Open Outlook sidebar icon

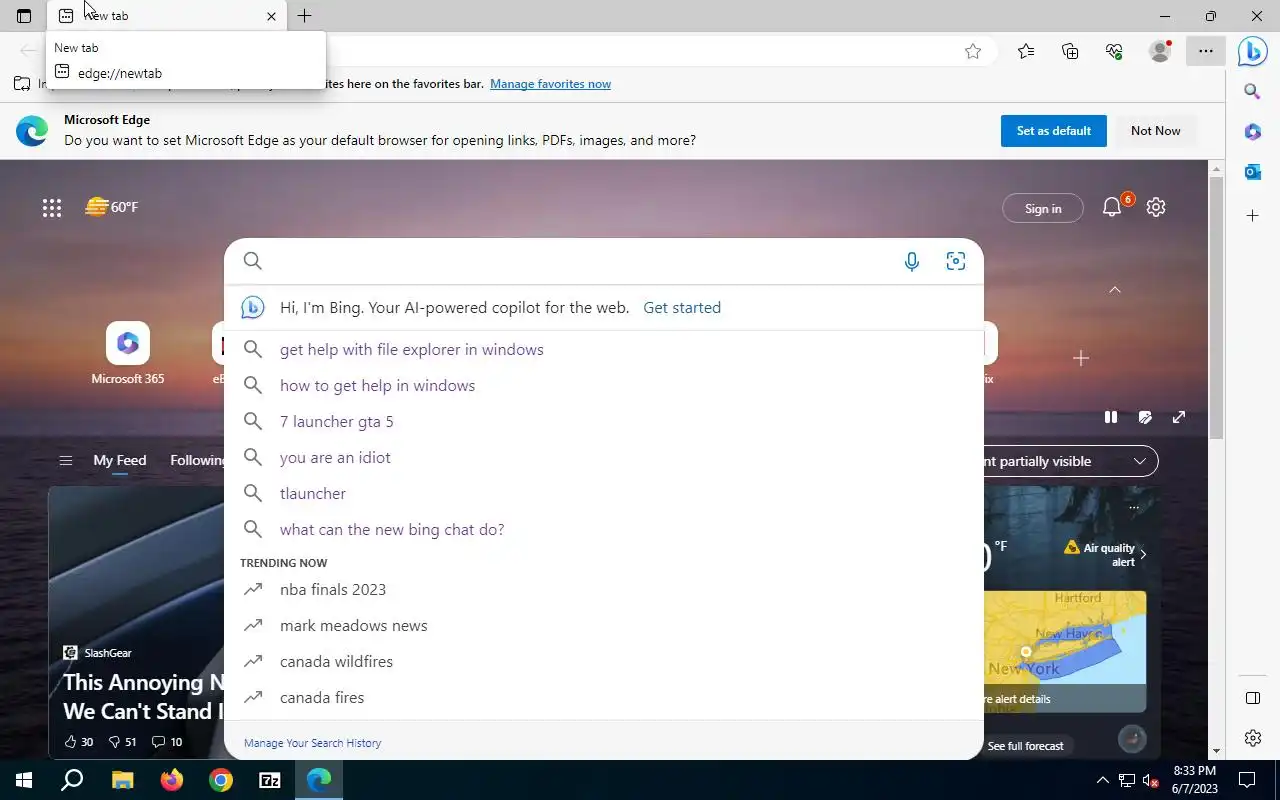1252,172
